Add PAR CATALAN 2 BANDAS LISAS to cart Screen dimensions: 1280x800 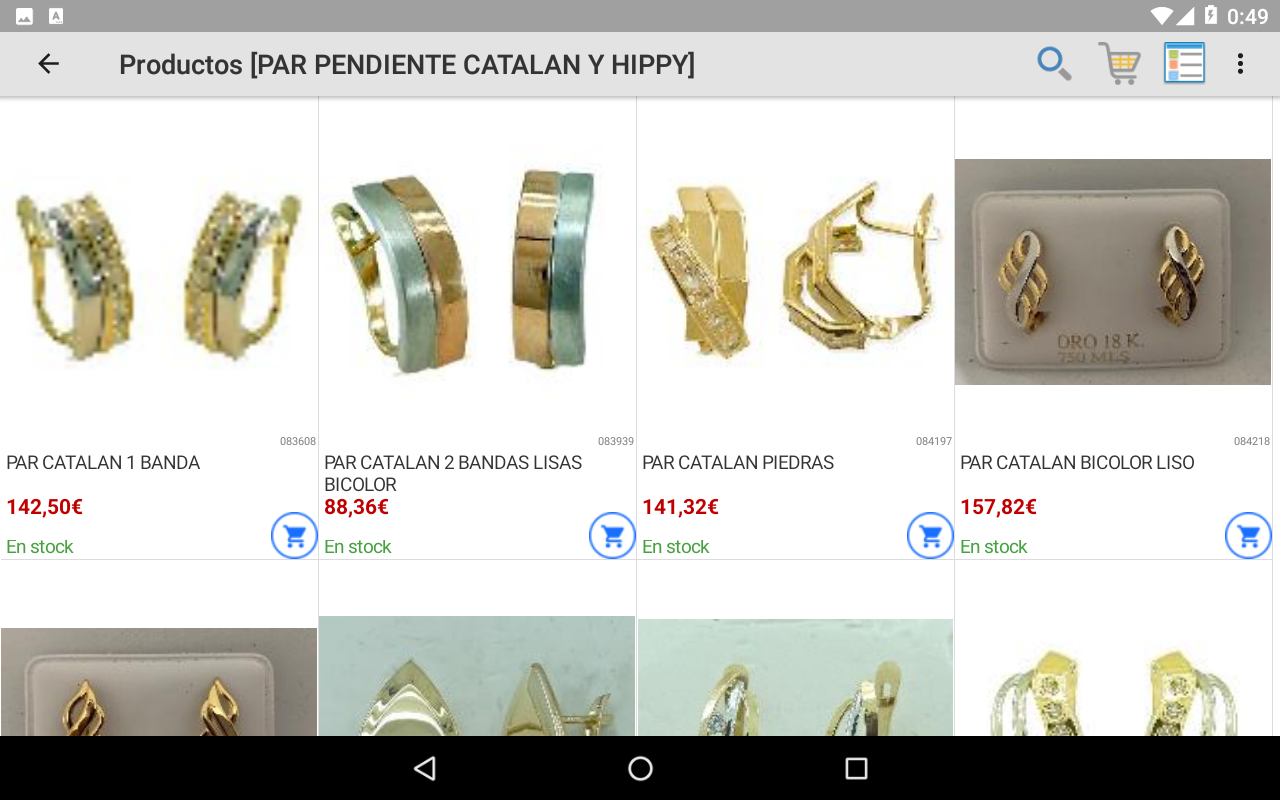[612, 536]
